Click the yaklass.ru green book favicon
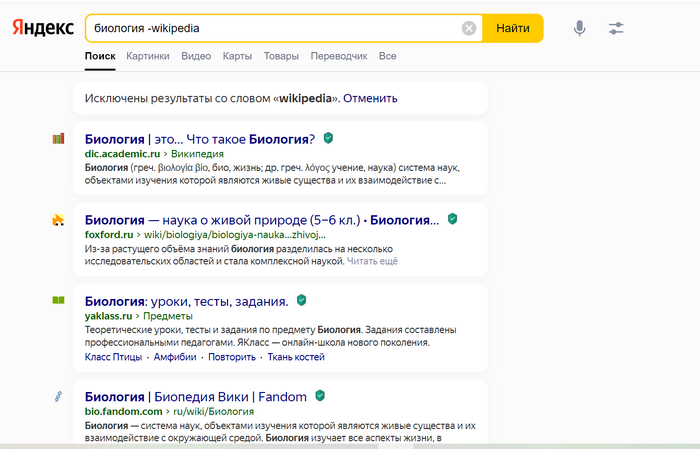 pyautogui.click(x=58, y=300)
